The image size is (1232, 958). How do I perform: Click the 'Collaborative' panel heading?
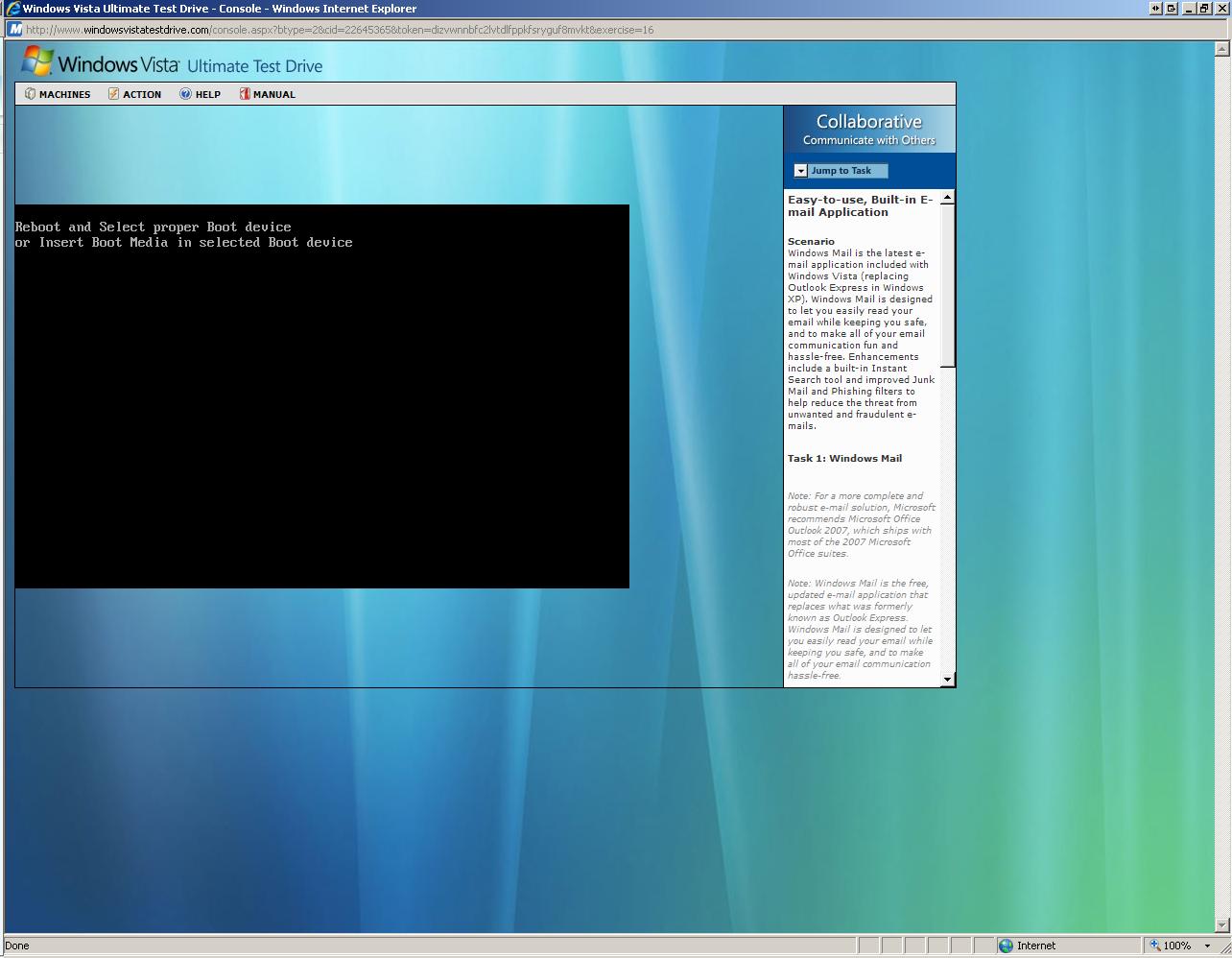click(x=869, y=122)
